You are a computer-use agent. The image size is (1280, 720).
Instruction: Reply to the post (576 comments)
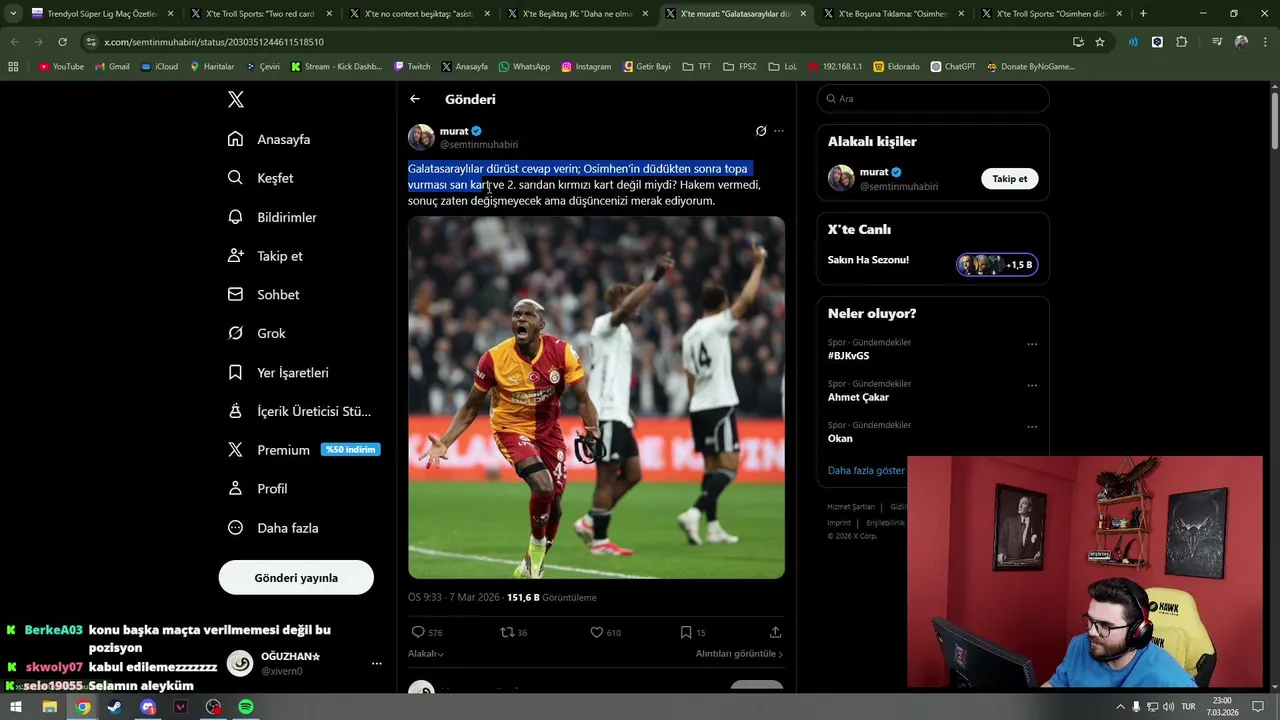click(427, 632)
